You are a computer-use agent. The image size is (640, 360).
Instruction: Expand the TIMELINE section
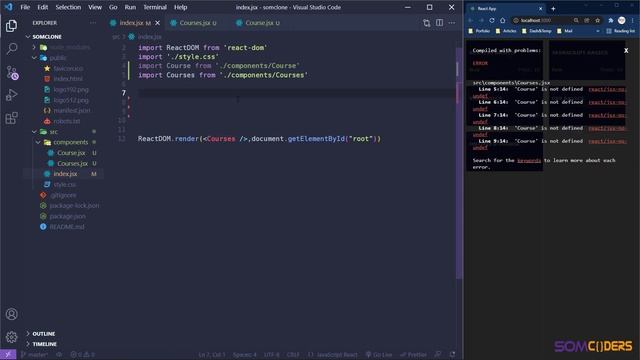[x=28, y=344]
